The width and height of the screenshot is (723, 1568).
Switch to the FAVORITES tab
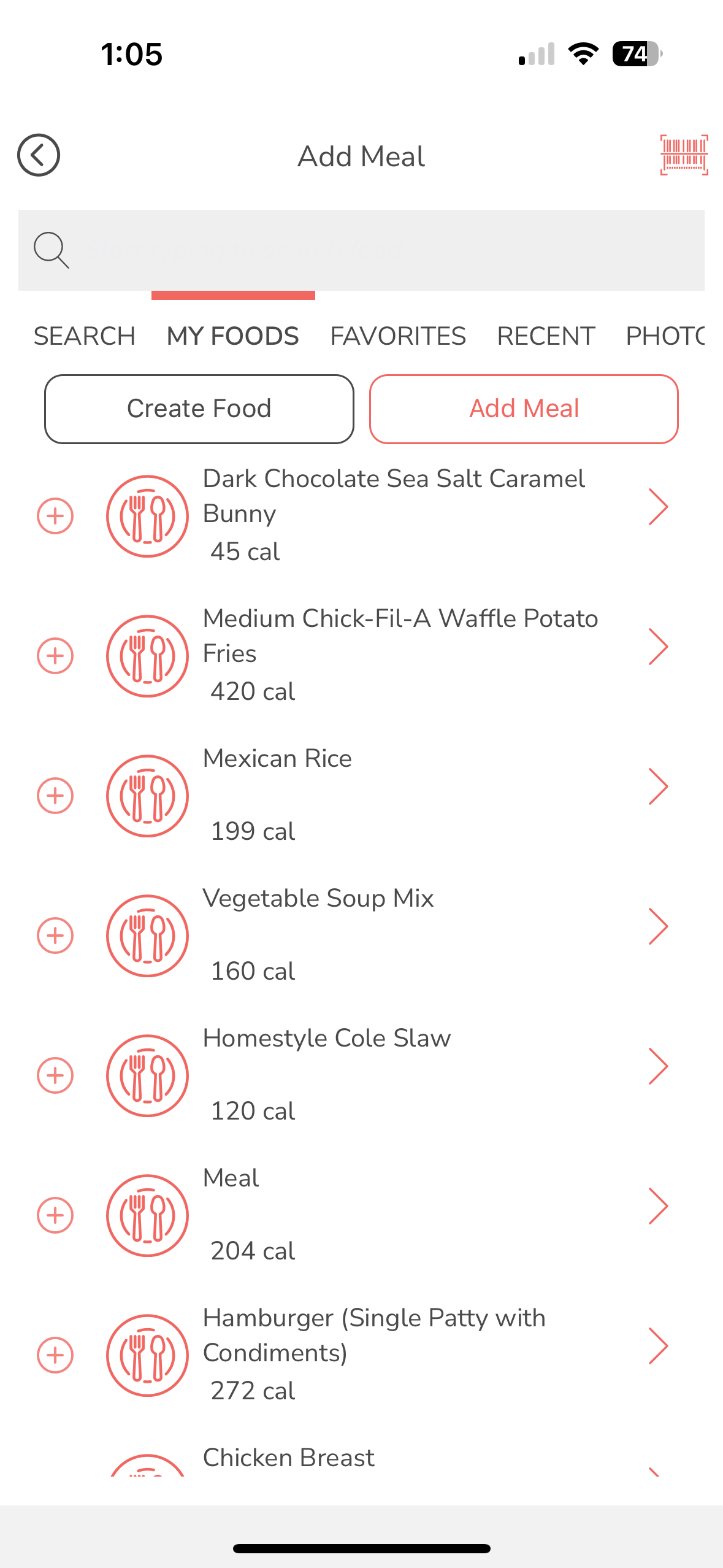tap(398, 336)
